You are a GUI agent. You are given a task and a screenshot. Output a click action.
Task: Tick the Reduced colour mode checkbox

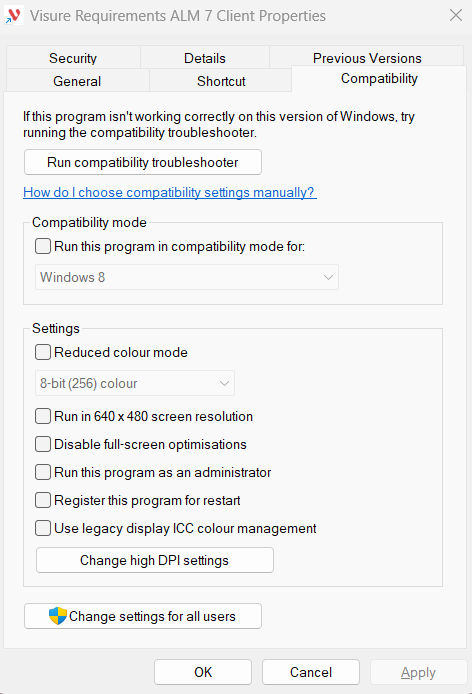point(43,352)
